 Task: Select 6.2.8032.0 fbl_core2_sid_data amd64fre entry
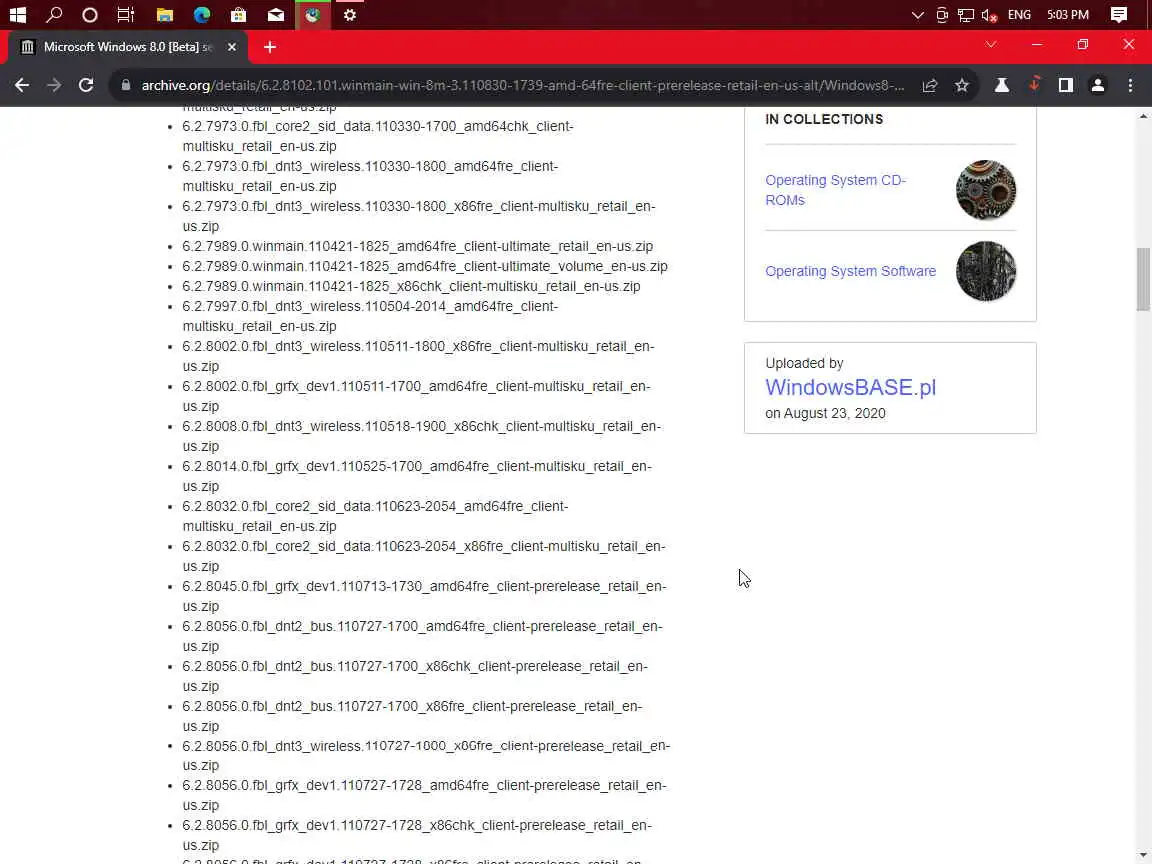point(375,516)
